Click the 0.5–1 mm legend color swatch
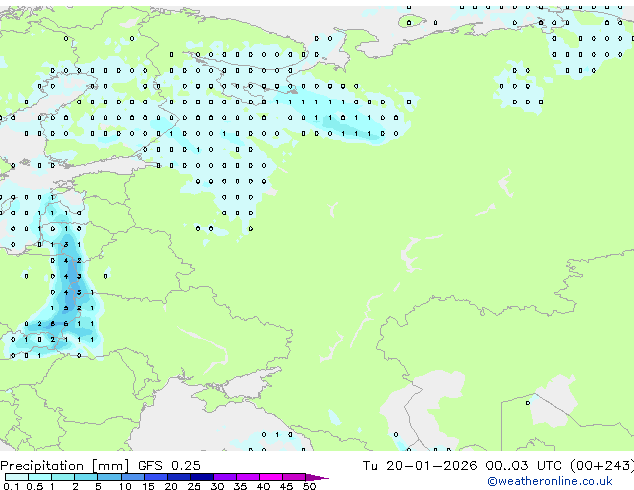The height and width of the screenshot is (490, 634). (40, 477)
